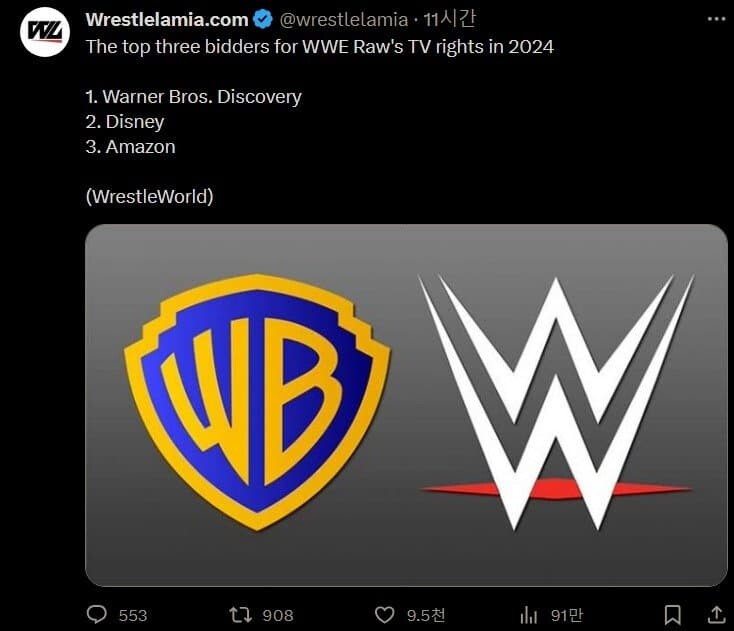Open the three-dot more options menu
This screenshot has height=631, width=734.
(716, 19)
